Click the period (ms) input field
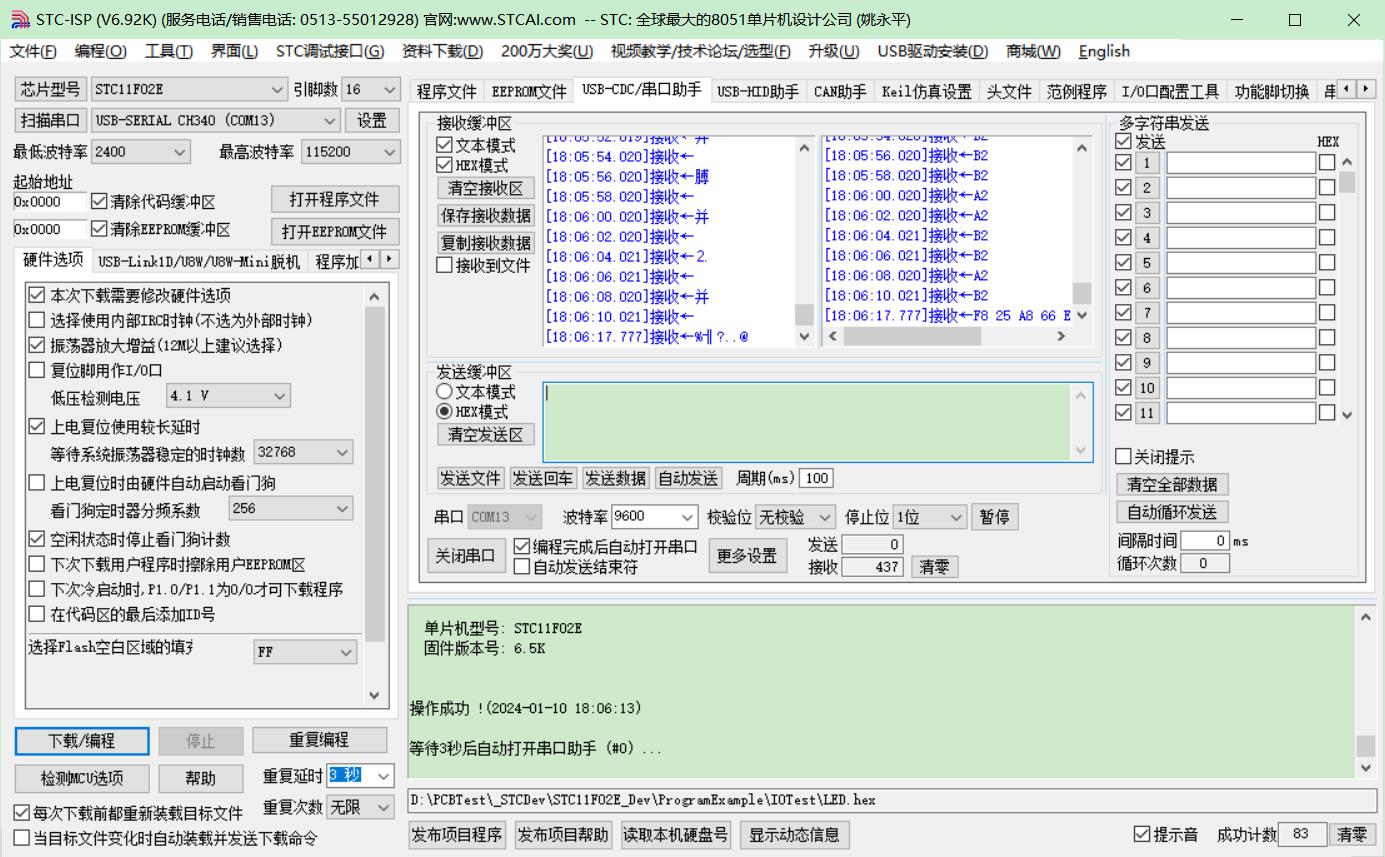The height and width of the screenshot is (857, 1385). 817,478
